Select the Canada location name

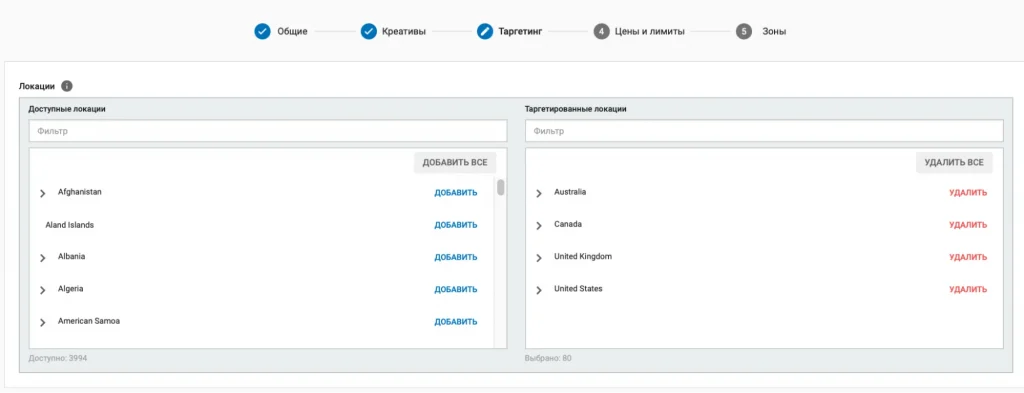click(568, 224)
